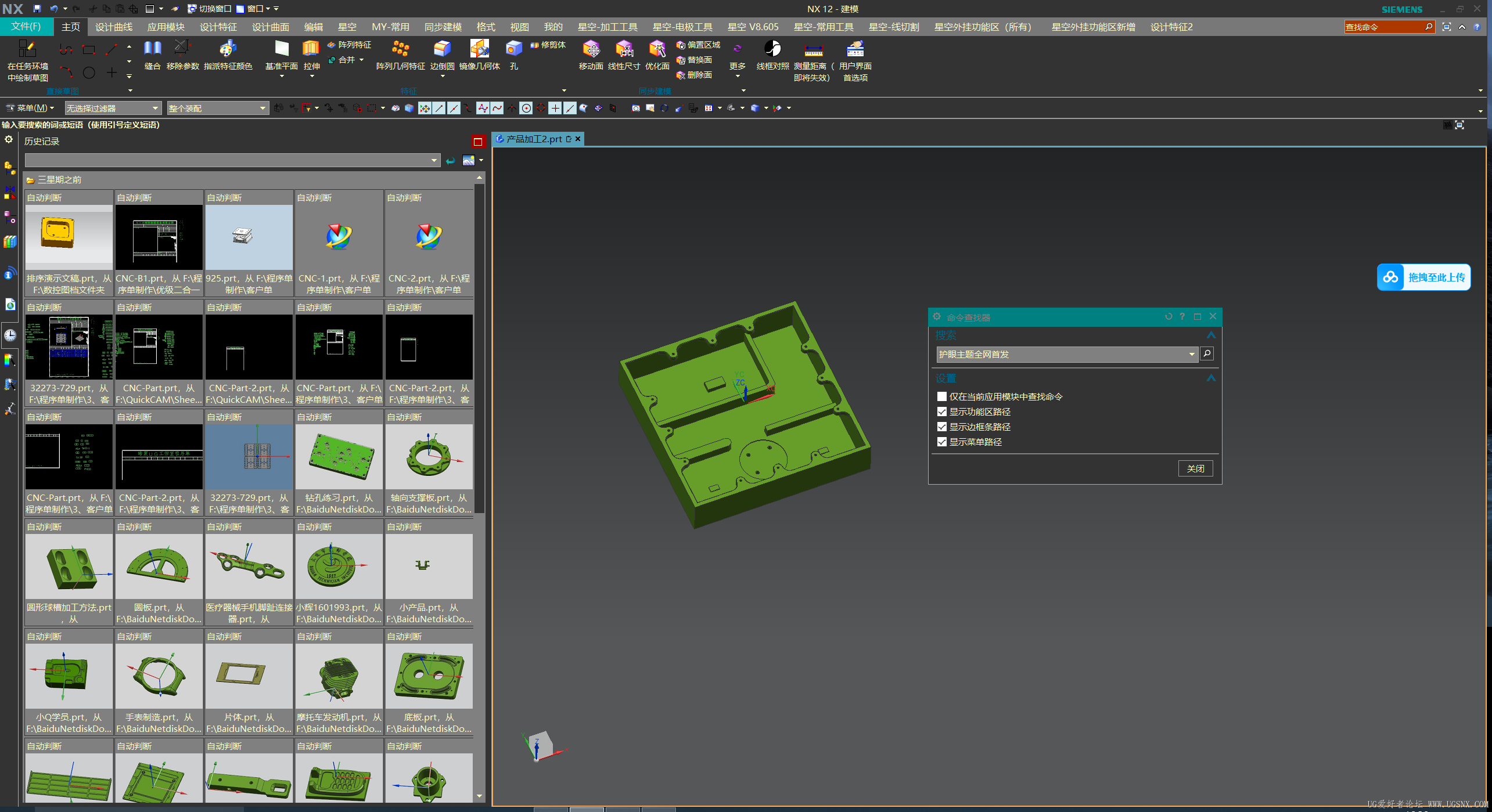Select the Datum Plane (基准平面) icon
The height and width of the screenshot is (812, 1492).
[282, 49]
